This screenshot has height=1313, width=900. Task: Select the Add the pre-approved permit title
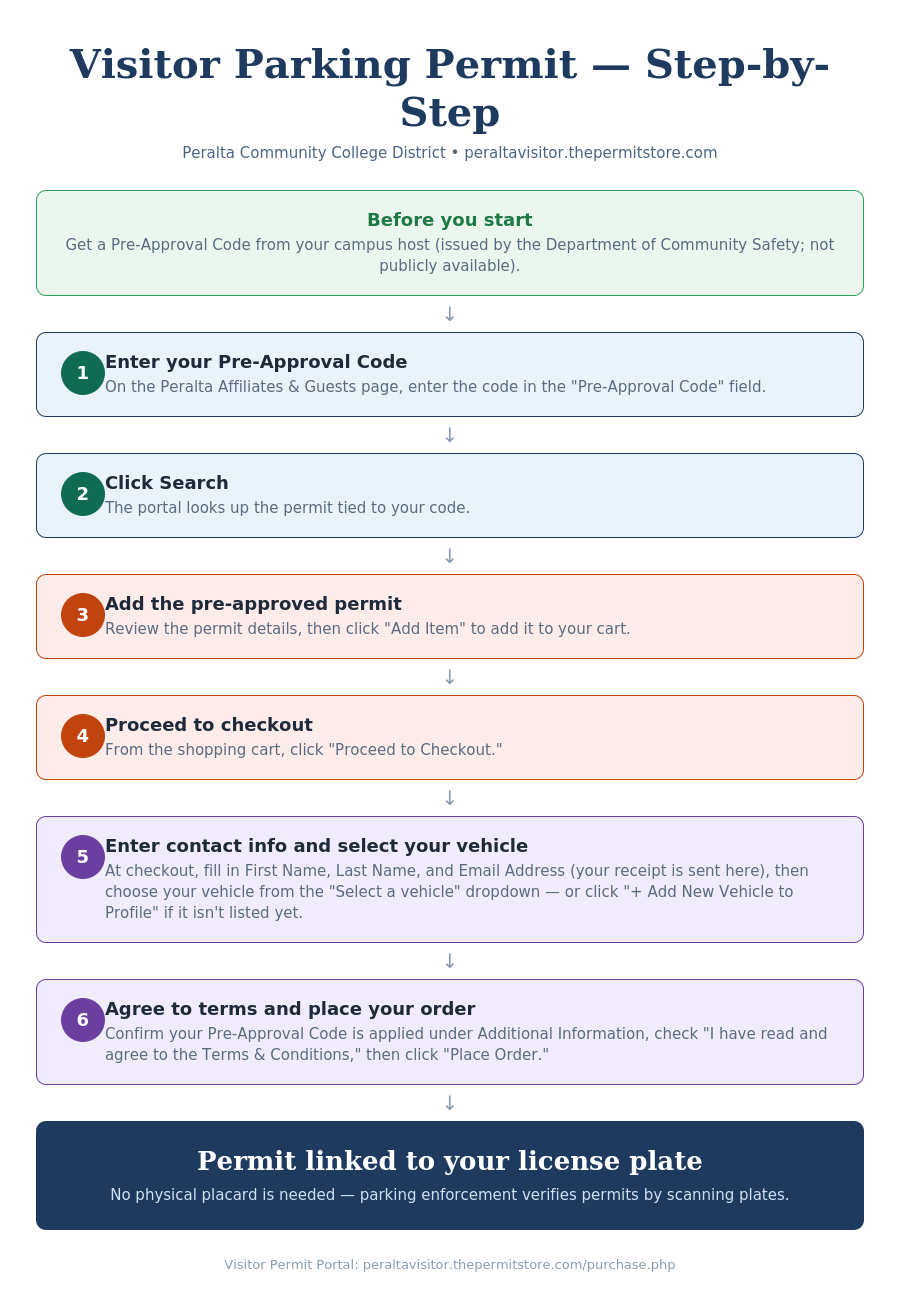pos(253,604)
